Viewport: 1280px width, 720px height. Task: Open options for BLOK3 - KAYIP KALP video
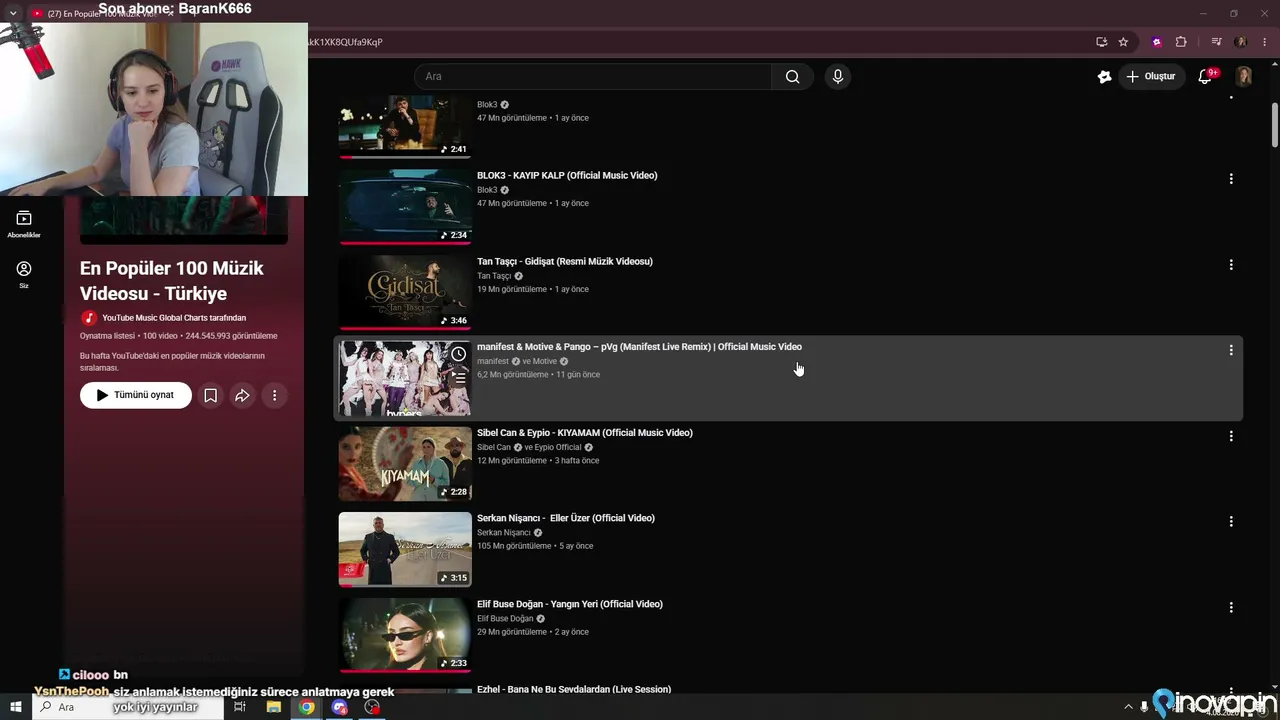pyautogui.click(x=1231, y=179)
